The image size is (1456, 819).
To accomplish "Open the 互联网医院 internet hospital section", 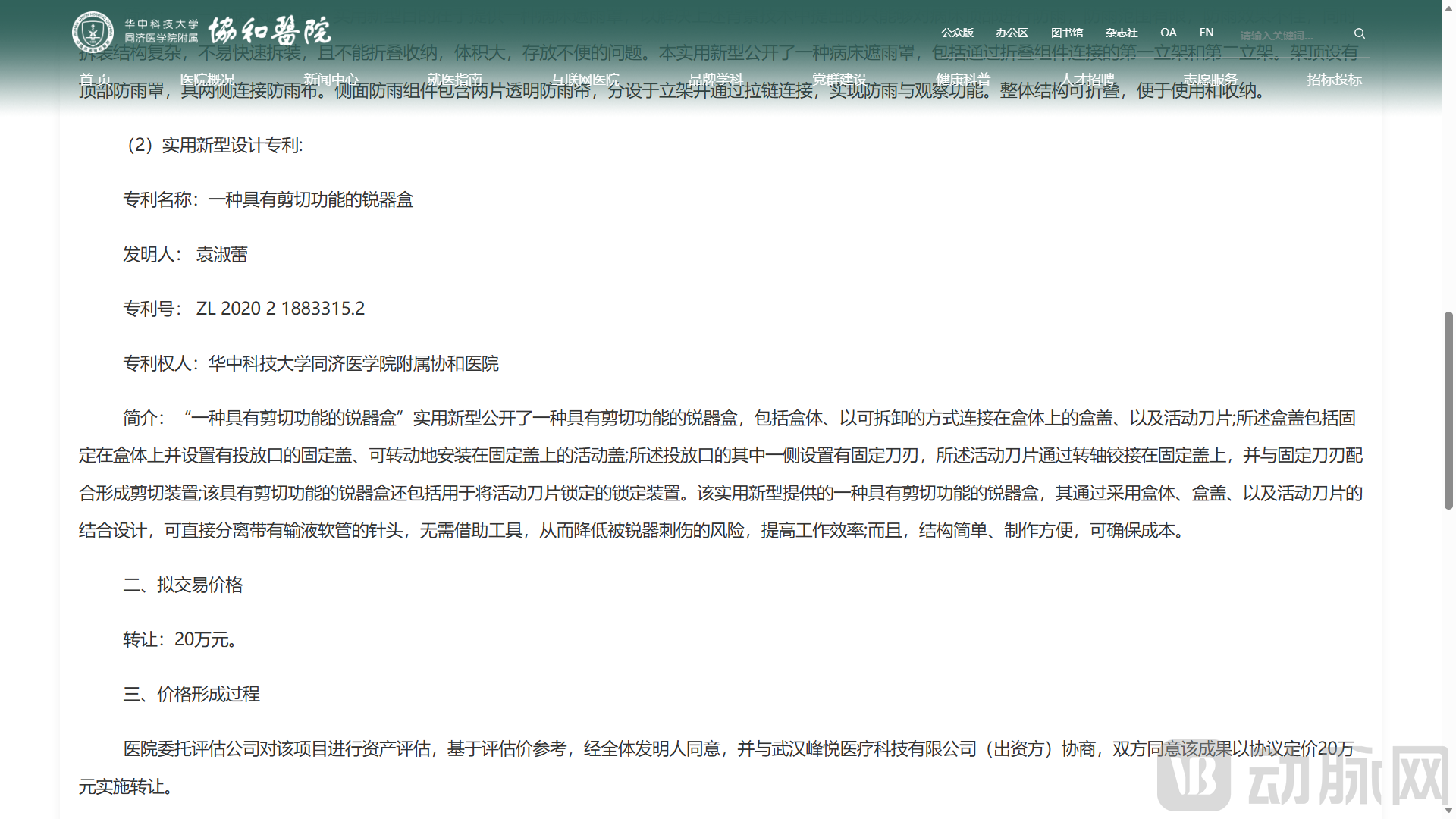I will click(585, 79).
